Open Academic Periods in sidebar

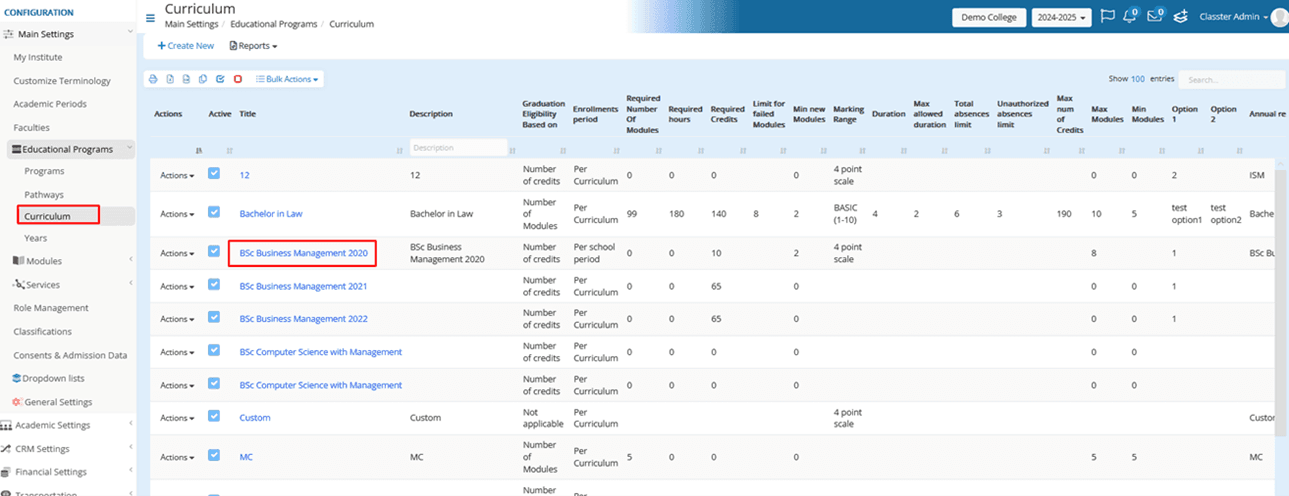pos(50,104)
